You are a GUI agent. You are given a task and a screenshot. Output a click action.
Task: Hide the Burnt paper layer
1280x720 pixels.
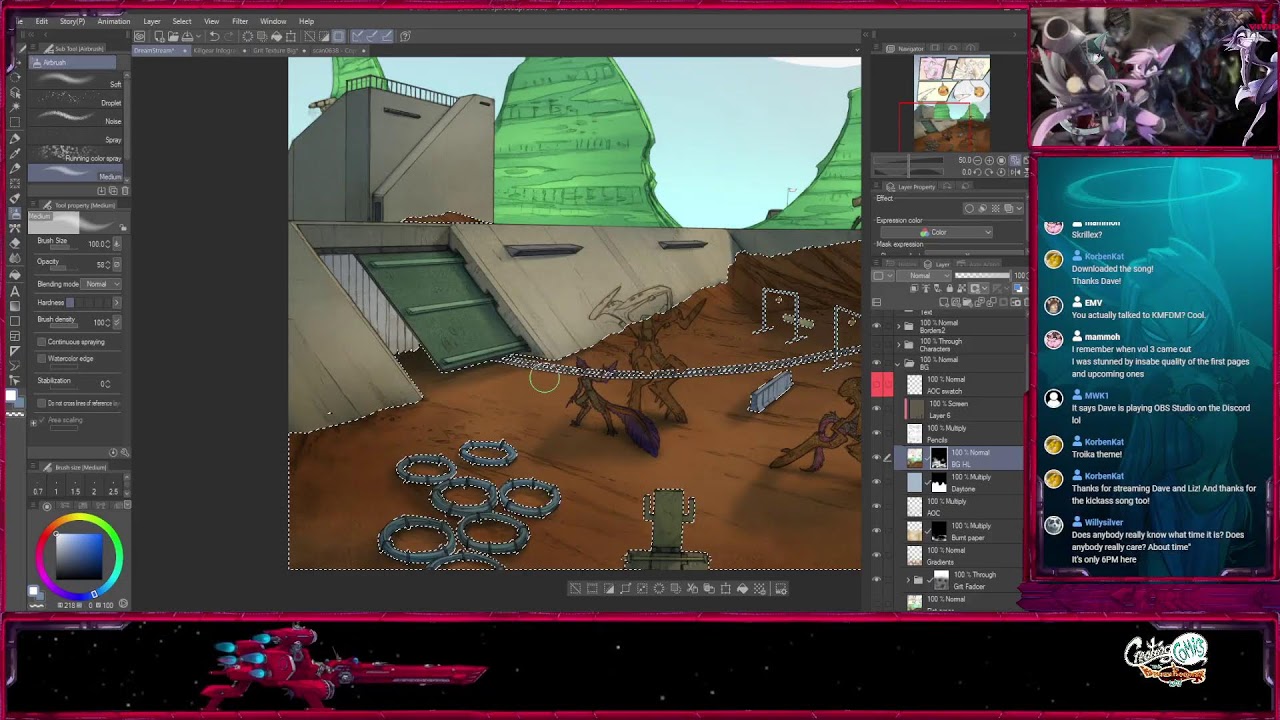877,531
